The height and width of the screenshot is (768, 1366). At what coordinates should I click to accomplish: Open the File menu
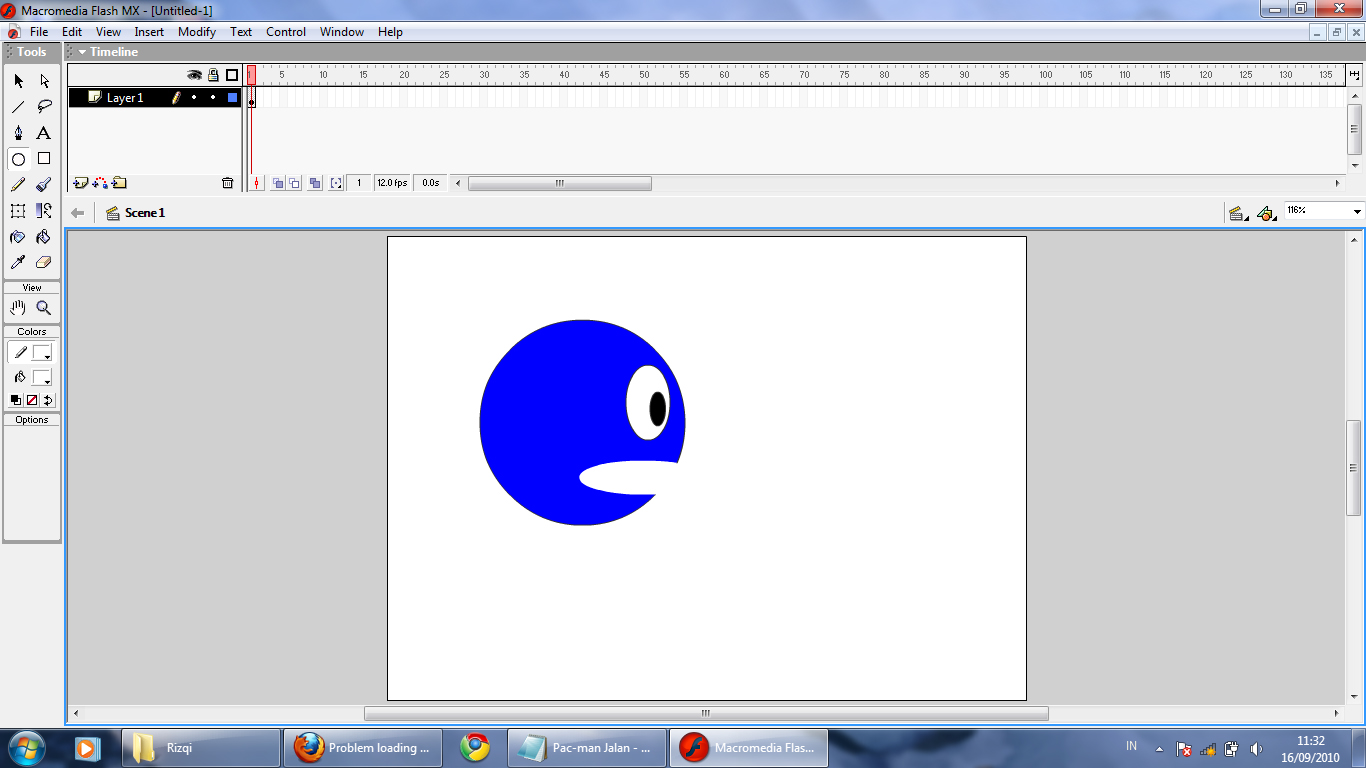click(x=39, y=32)
